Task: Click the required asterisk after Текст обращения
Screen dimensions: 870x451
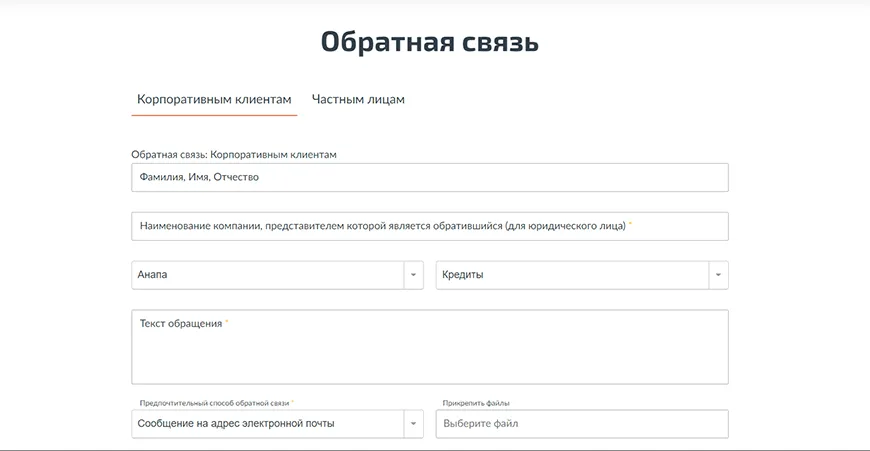Action: (227, 322)
